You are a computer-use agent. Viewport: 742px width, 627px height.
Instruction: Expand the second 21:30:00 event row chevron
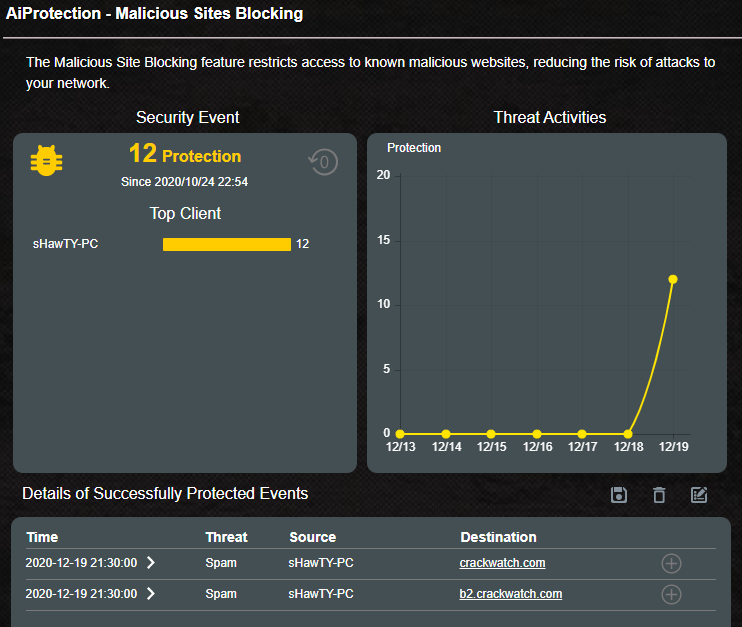[151, 594]
